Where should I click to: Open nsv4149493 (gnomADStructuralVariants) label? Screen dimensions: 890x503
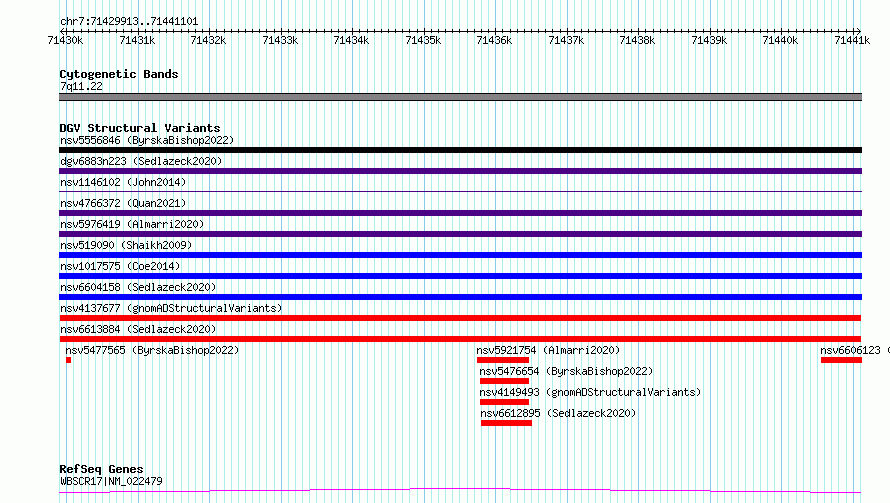click(x=590, y=392)
